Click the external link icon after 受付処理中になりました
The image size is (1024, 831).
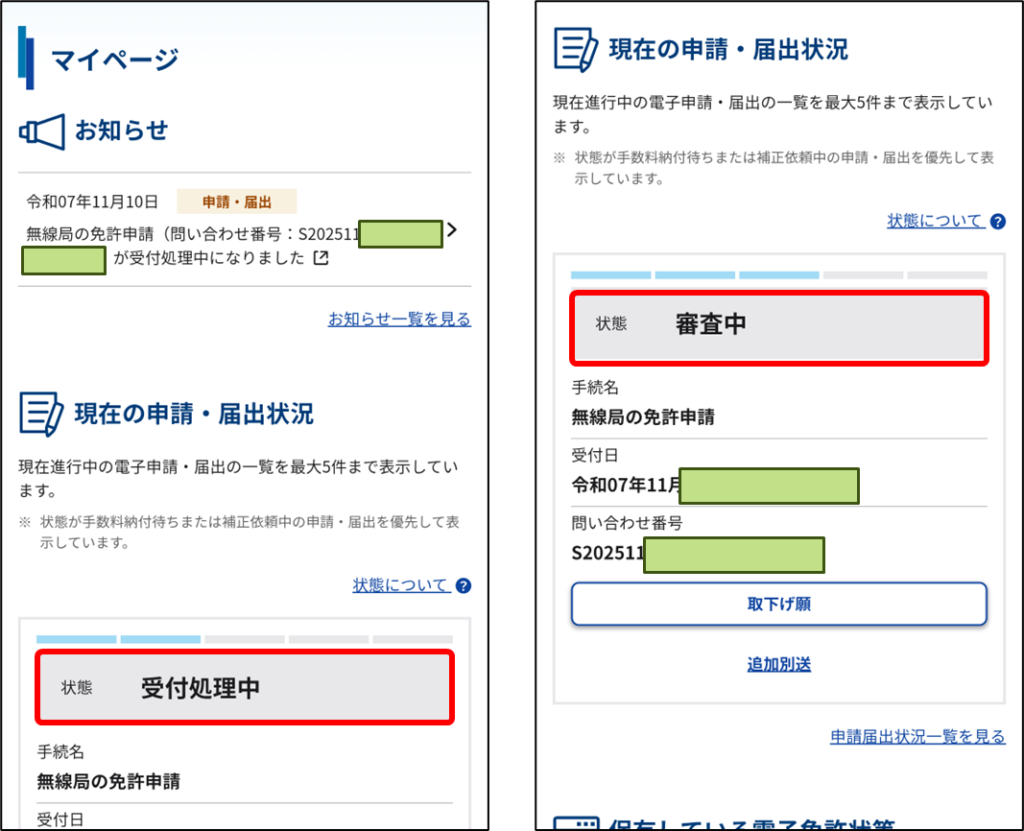click(x=321, y=259)
